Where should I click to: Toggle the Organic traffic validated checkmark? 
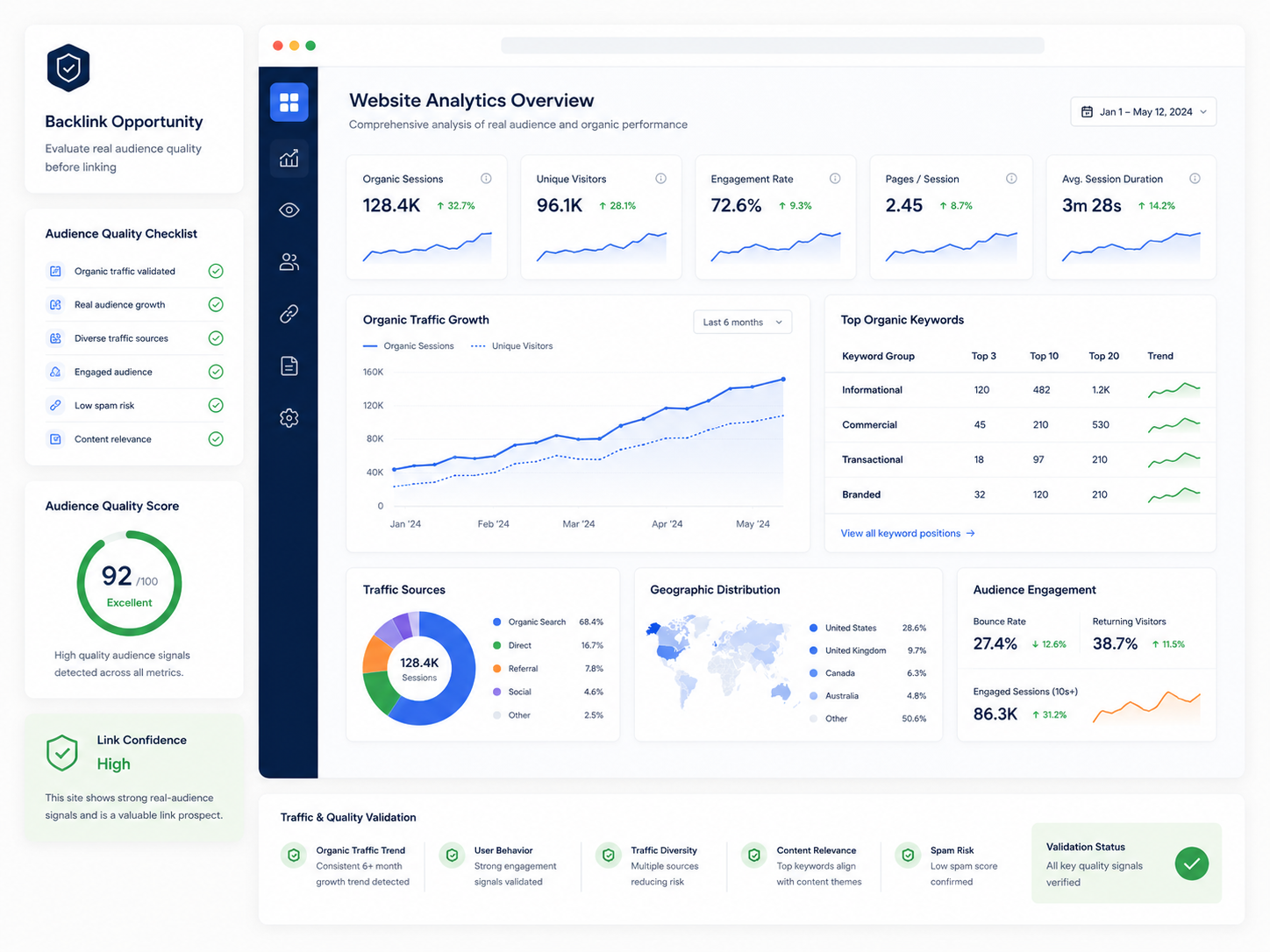point(216,271)
